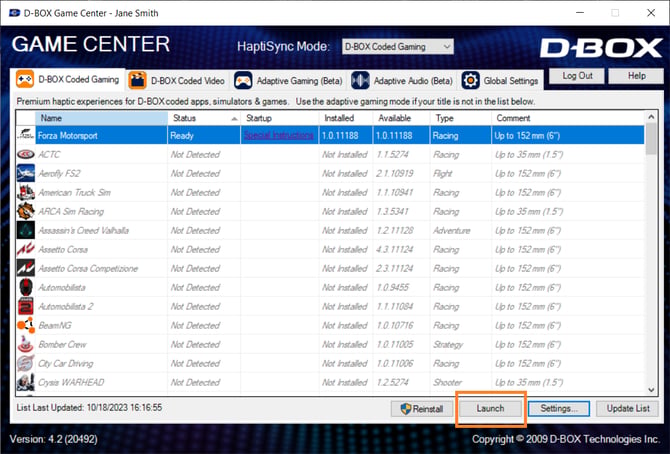
Task: Click the Automobilista helmet icon
Action: 26,287
